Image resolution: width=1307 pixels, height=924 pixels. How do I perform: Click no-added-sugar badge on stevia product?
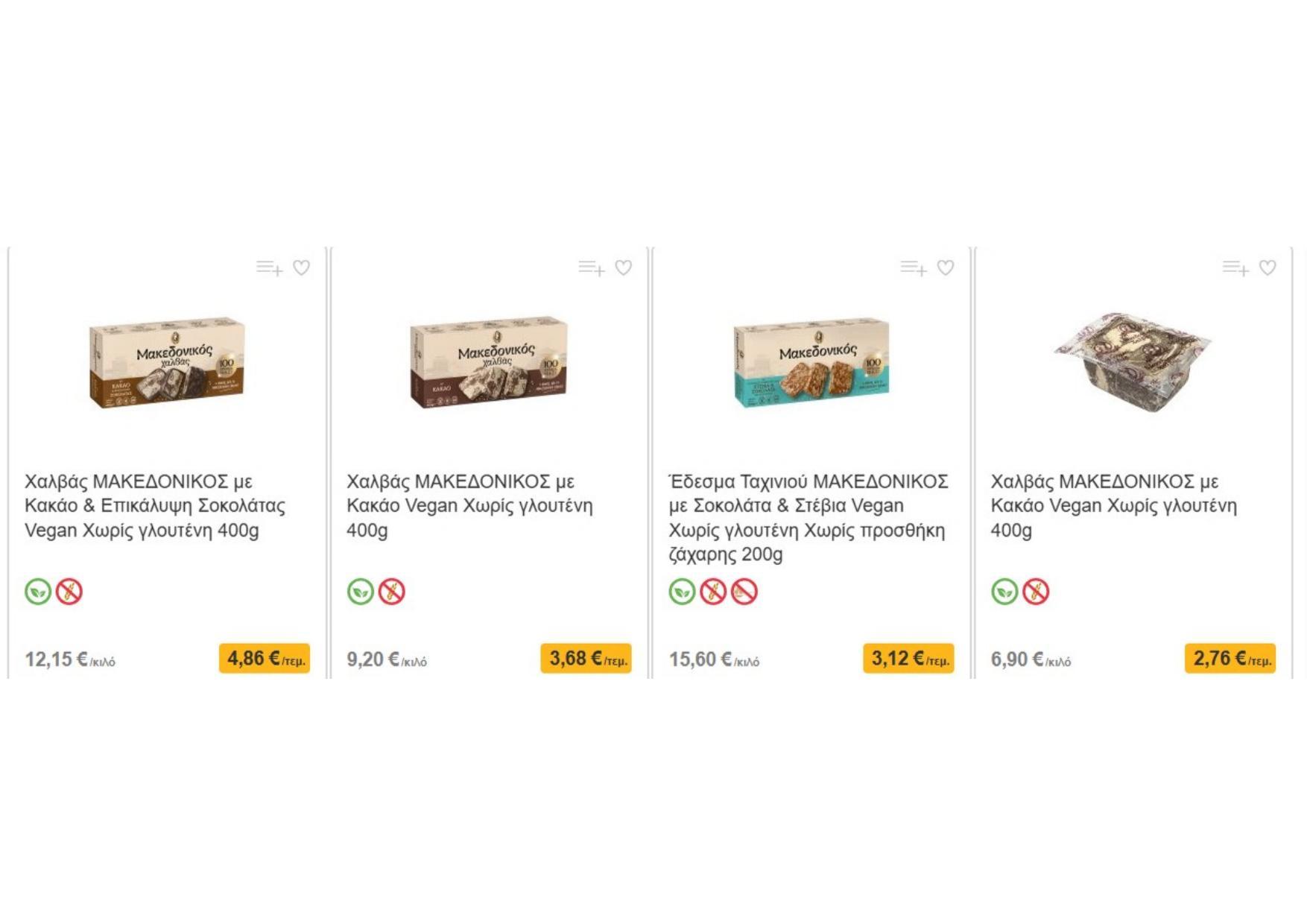744,592
